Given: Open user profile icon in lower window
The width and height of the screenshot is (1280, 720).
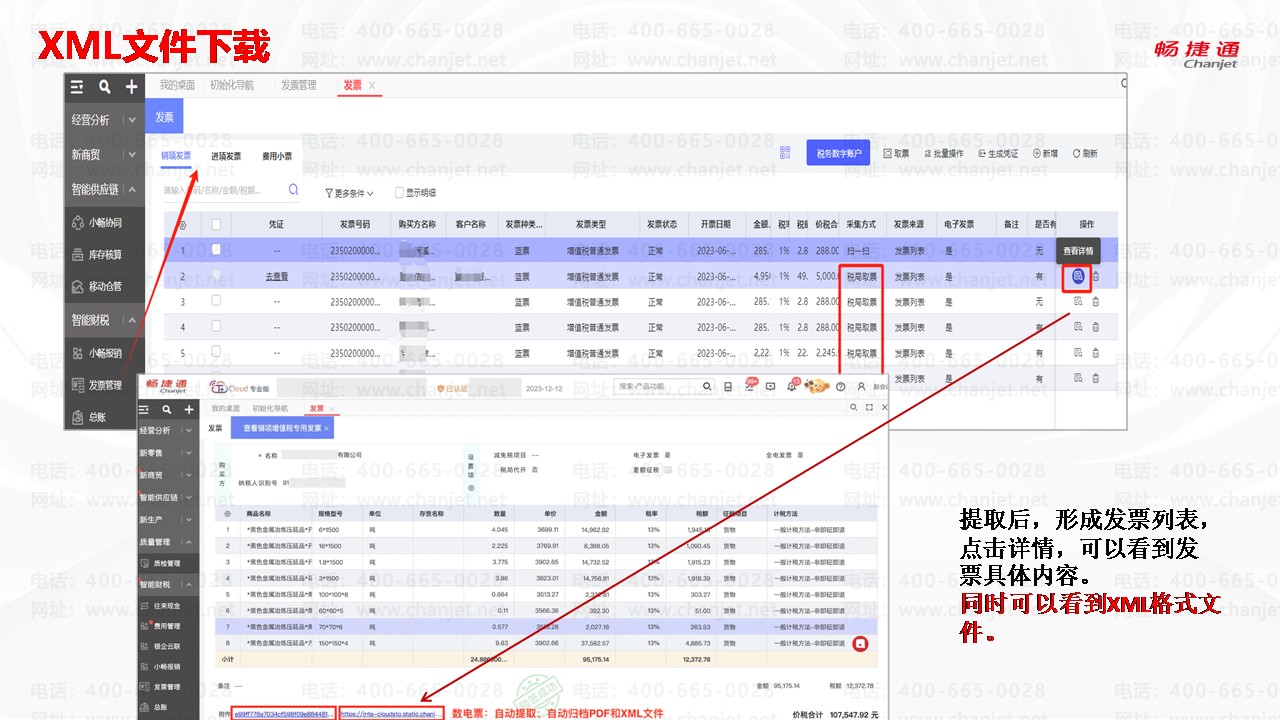Looking at the screenshot, I should point(861,387).
